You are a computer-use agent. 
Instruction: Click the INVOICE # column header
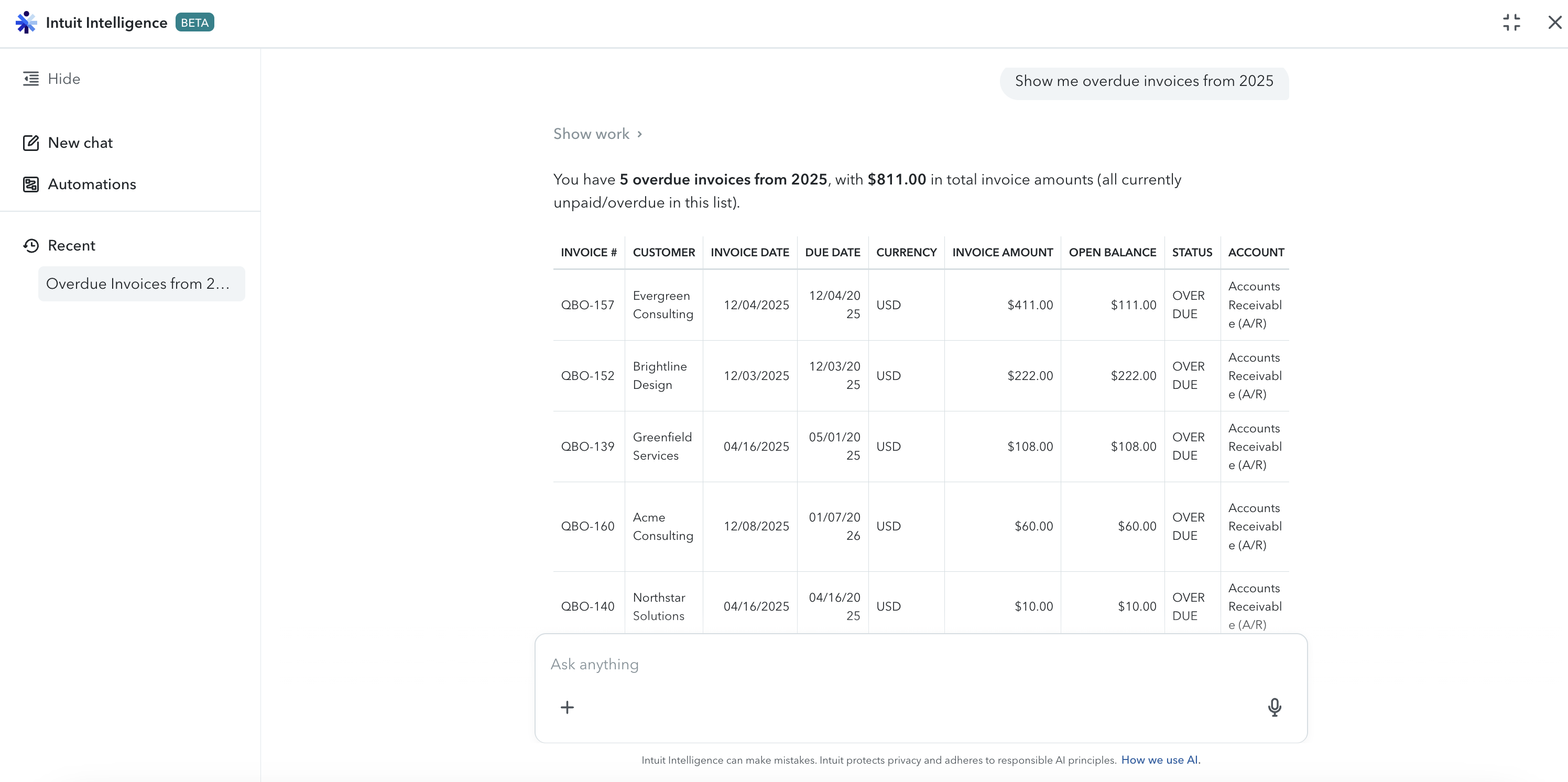(589, 253)
